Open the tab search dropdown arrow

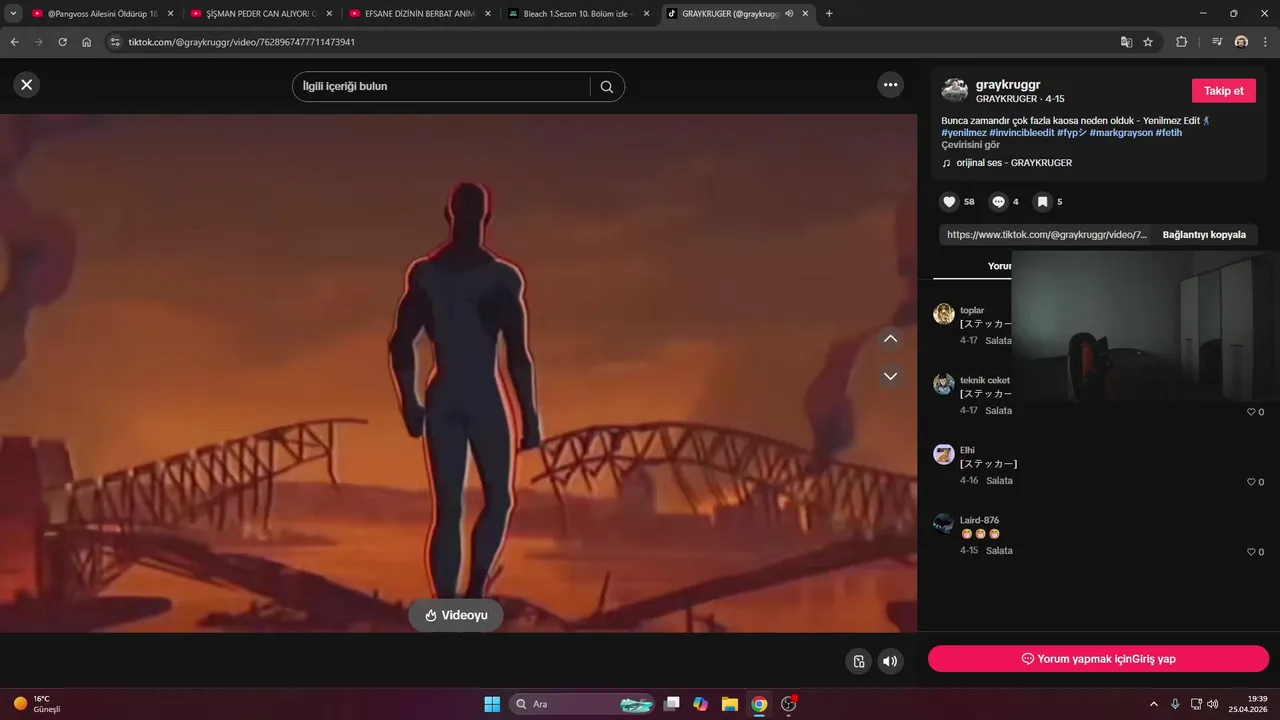(x=13, y=14)
